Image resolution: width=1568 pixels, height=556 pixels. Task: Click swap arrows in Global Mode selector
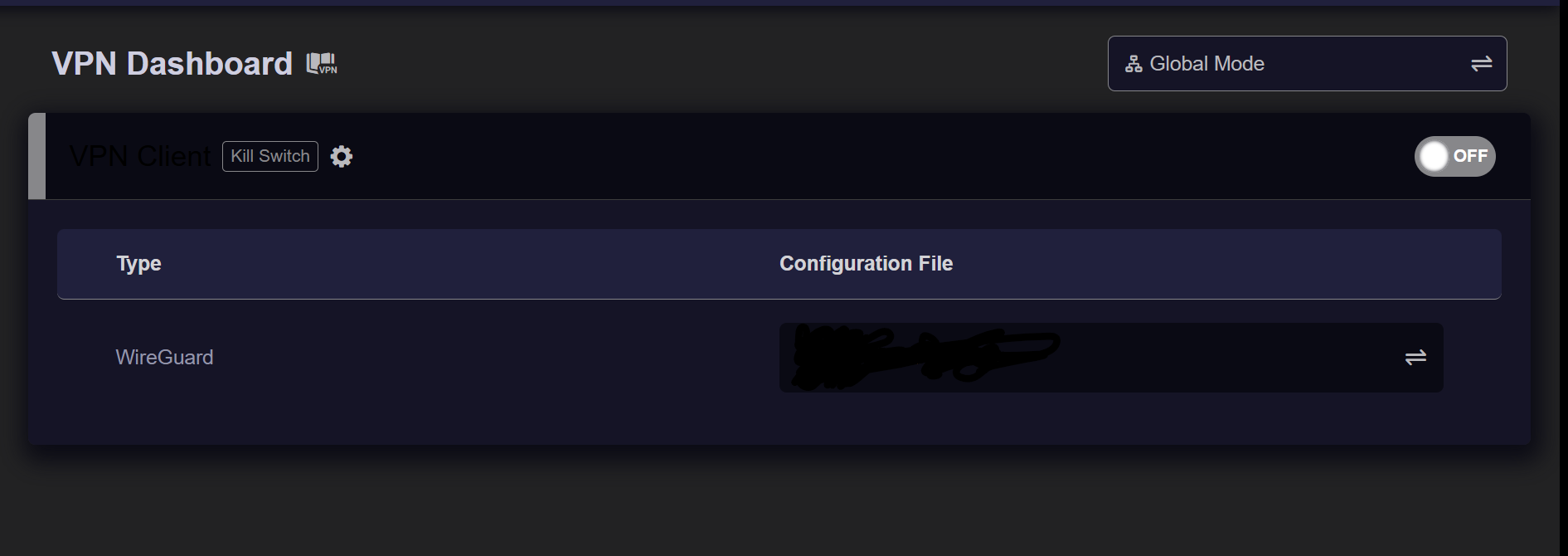[x=1481, y=64]
